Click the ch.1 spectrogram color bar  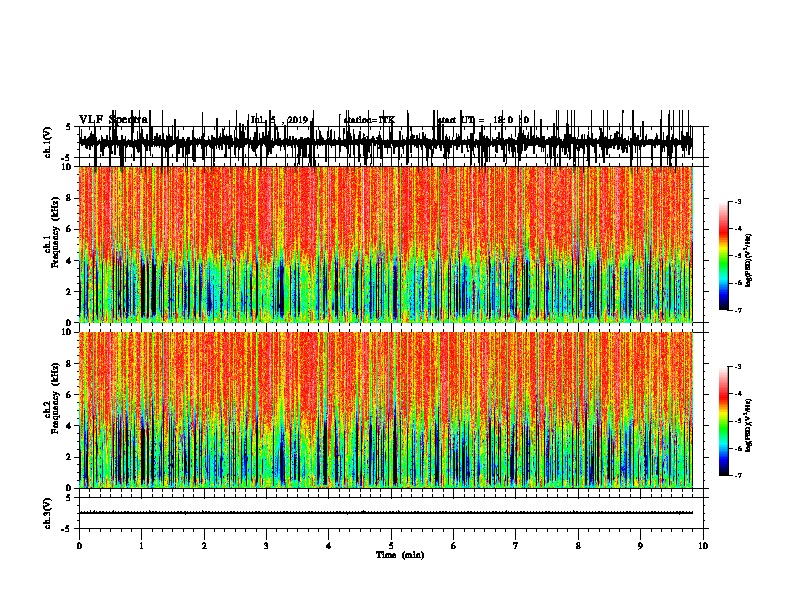pos(724,256)
